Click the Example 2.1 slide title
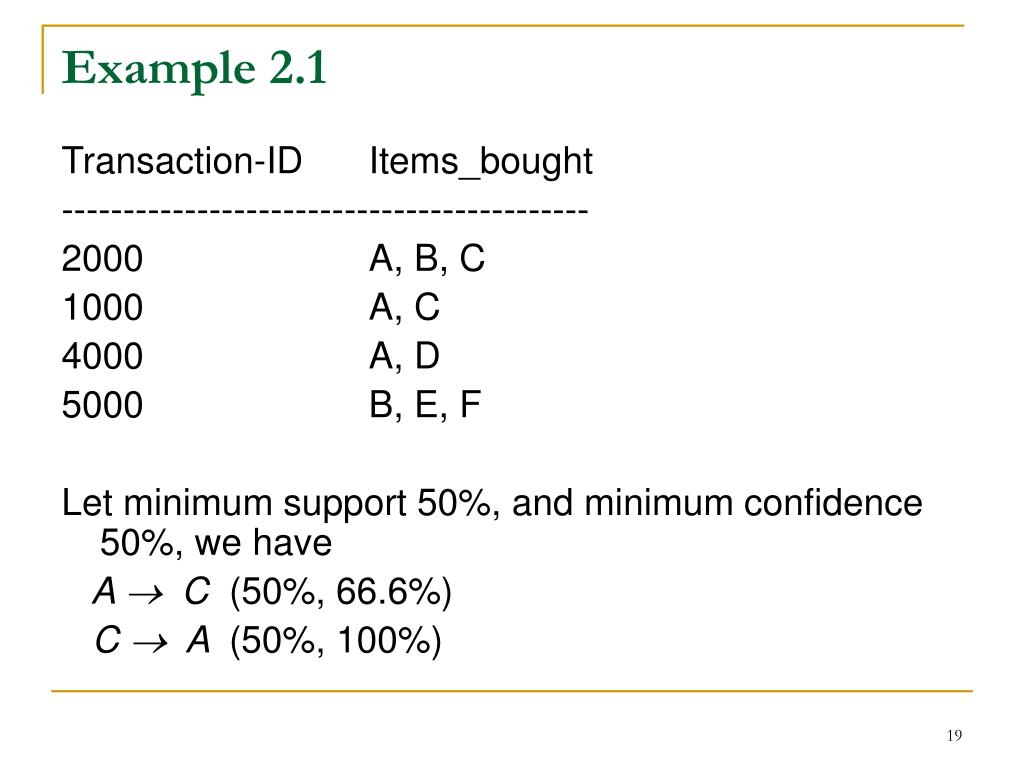Image resolution: width=1024 pixels, height=768 pixels. tap(194, 69)
